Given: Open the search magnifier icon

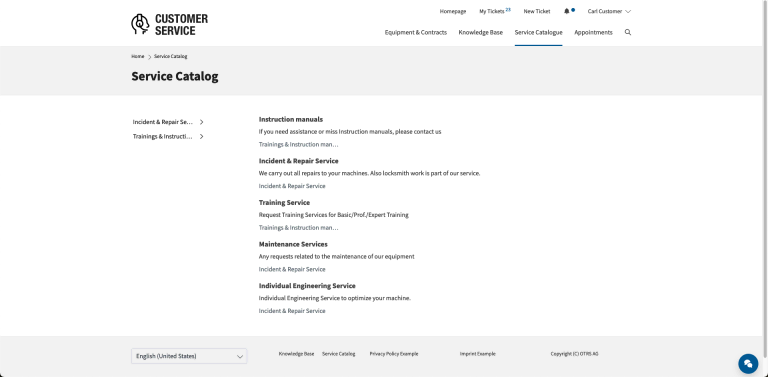Looking at the screenshot, I should 628,32.
